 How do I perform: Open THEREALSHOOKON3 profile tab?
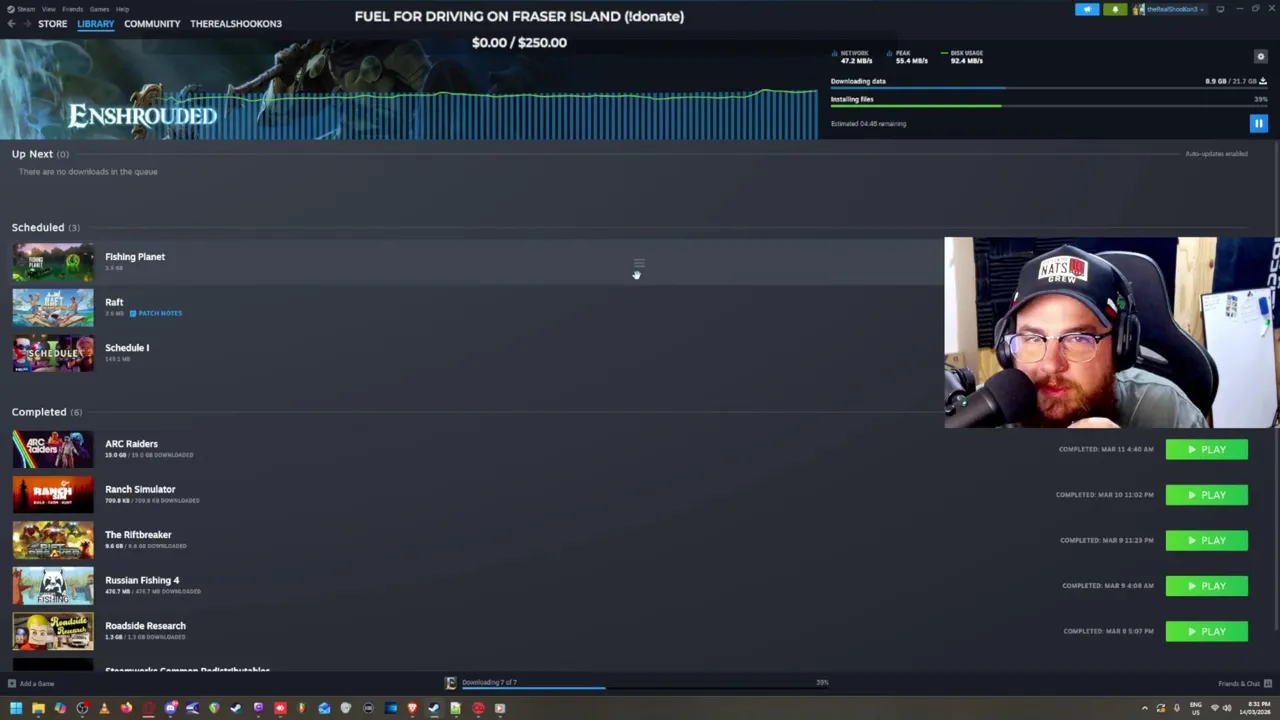(x=236, y=24)
